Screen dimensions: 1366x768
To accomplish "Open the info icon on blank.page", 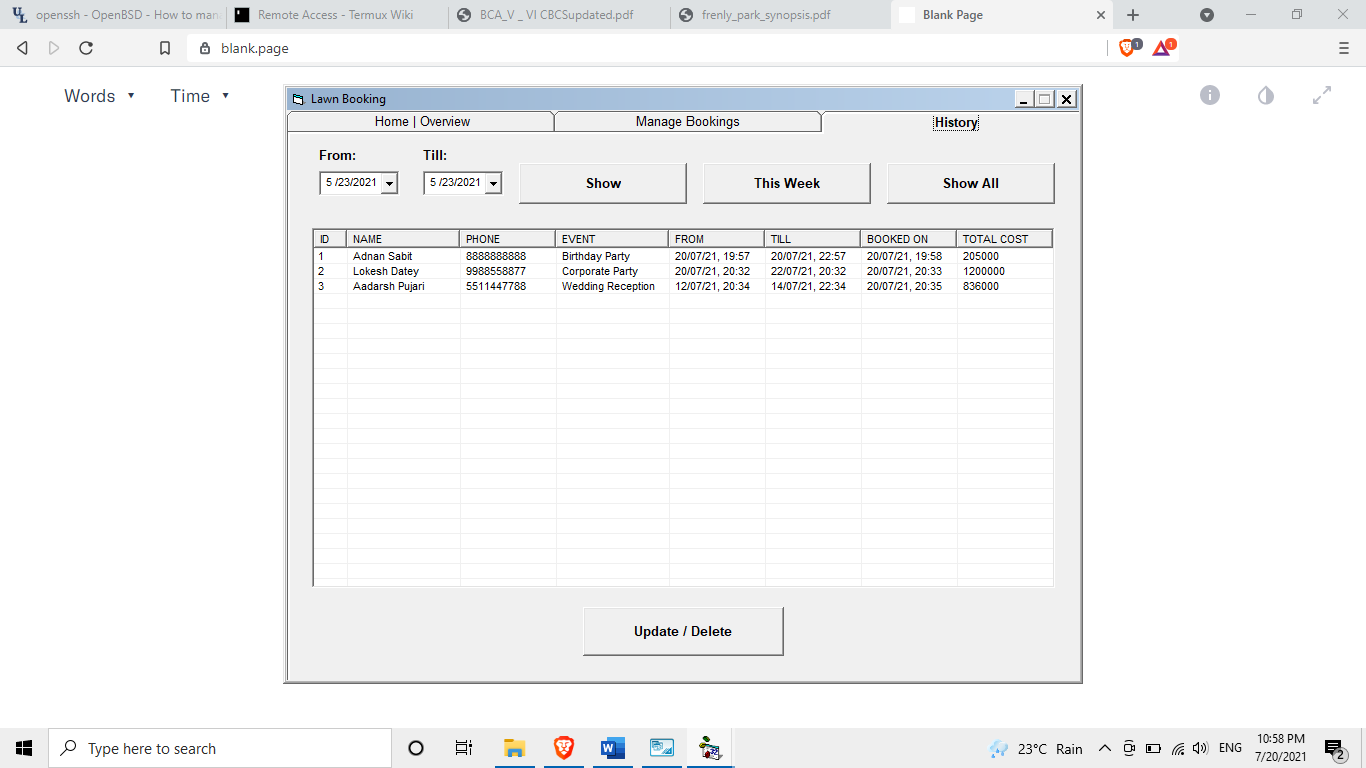I will coord(1209,95).
